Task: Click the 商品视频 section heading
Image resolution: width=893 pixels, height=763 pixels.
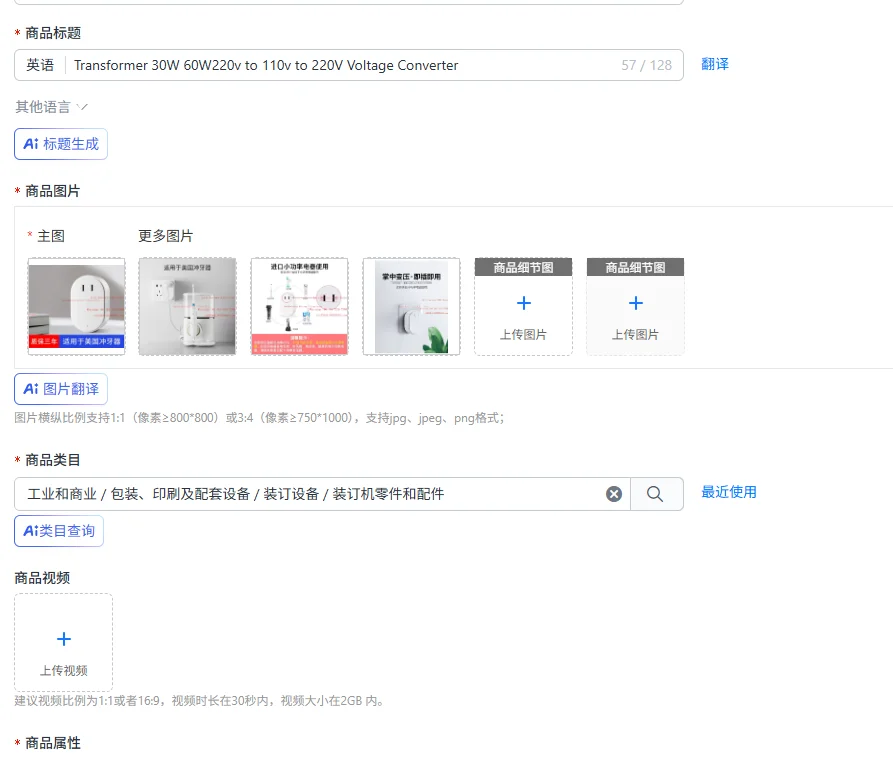Action: (42, 578)
